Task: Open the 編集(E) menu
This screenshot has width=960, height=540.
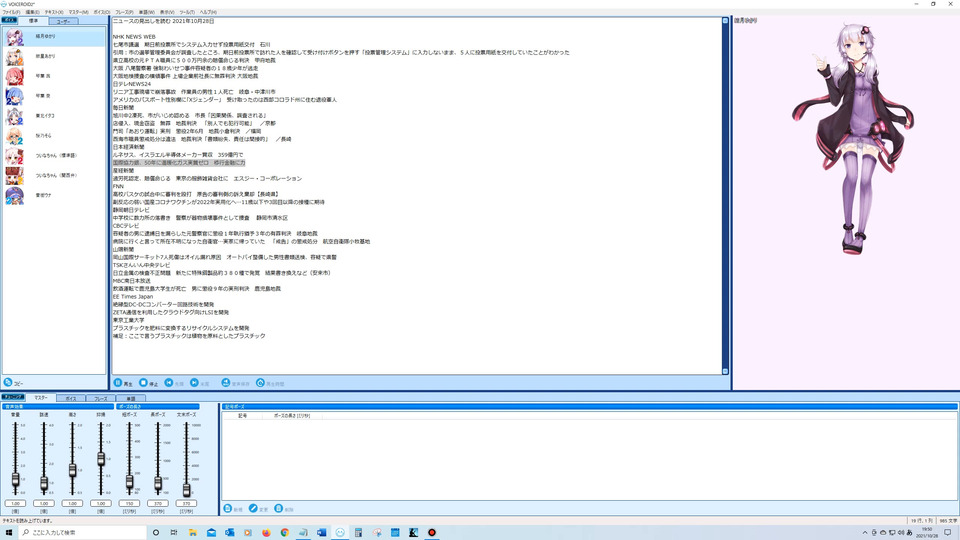Action: click(x=32, y=12)
